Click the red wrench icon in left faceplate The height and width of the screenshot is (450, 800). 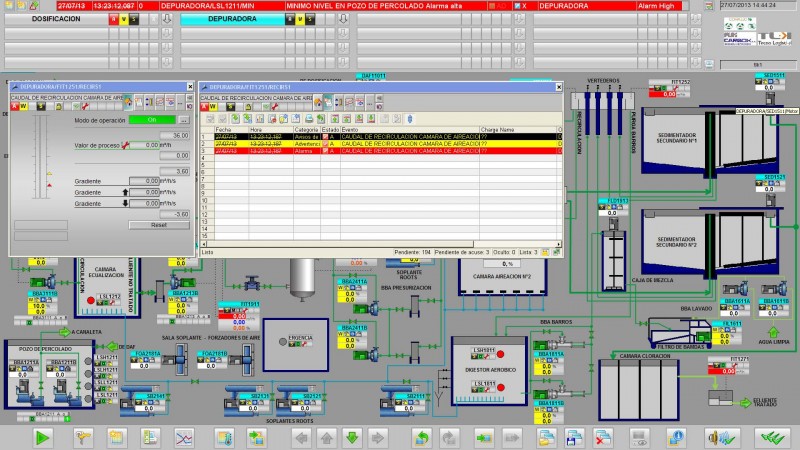[85, 106]
